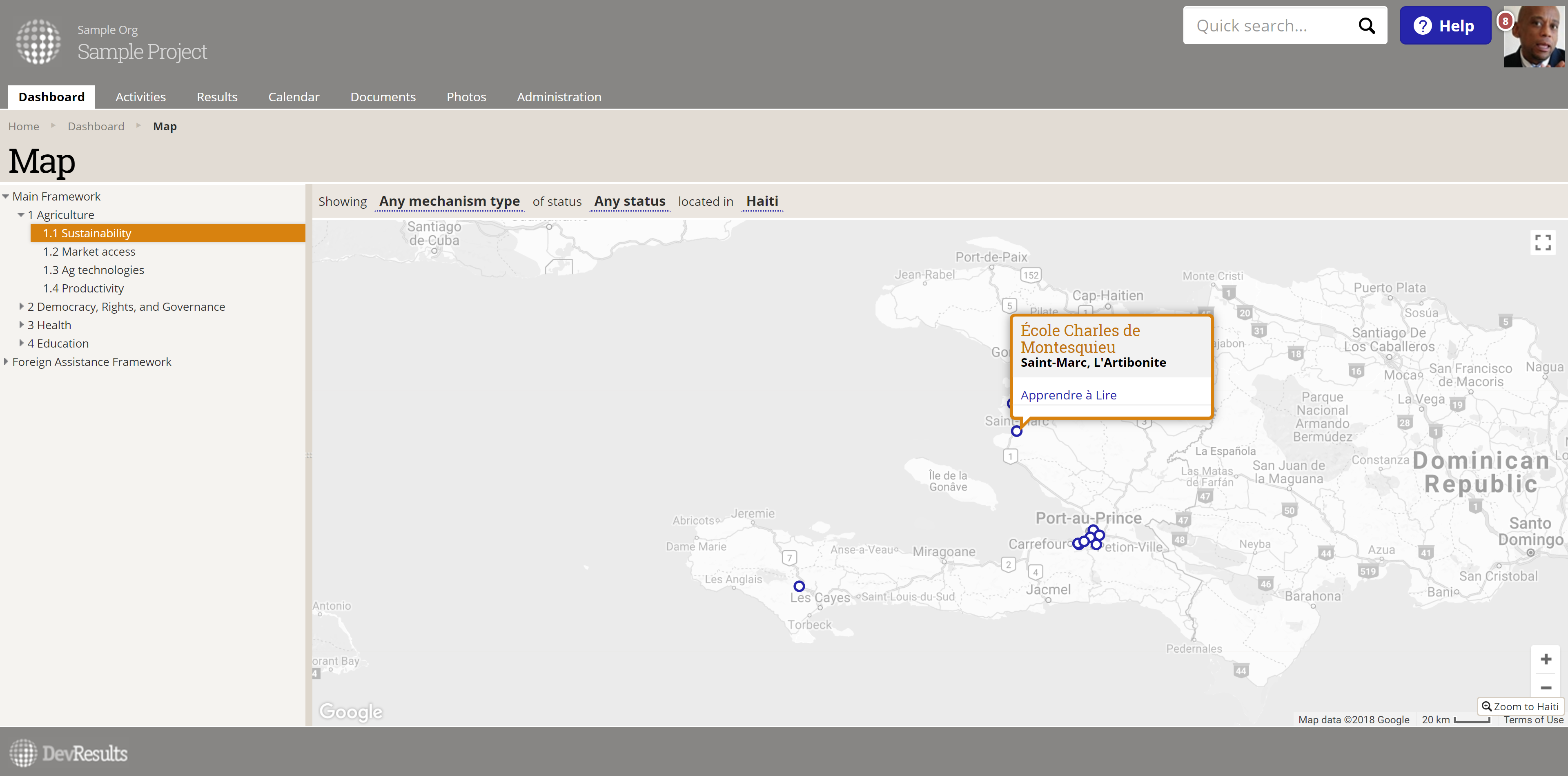Image resolution: width=1568 pixels, height=776 pixels.
Task: Expand Foreign Assistance Framework node
Action: pyautogui.click(x=5, y=361)
